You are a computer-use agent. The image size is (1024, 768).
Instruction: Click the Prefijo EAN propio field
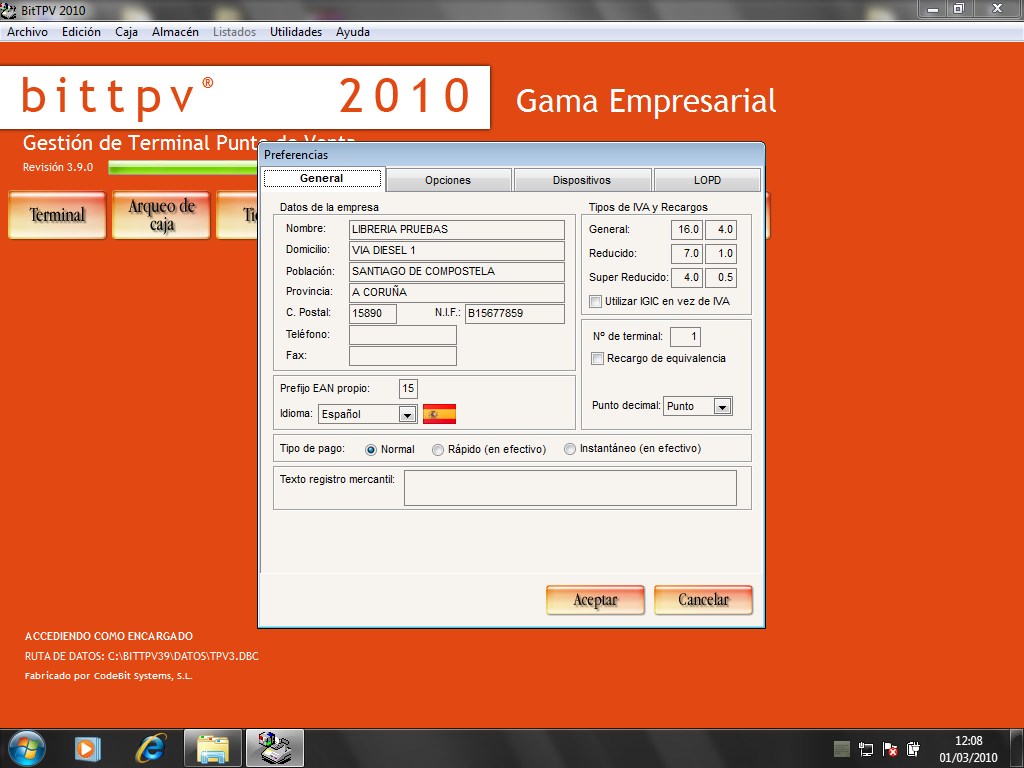(408, 389)
